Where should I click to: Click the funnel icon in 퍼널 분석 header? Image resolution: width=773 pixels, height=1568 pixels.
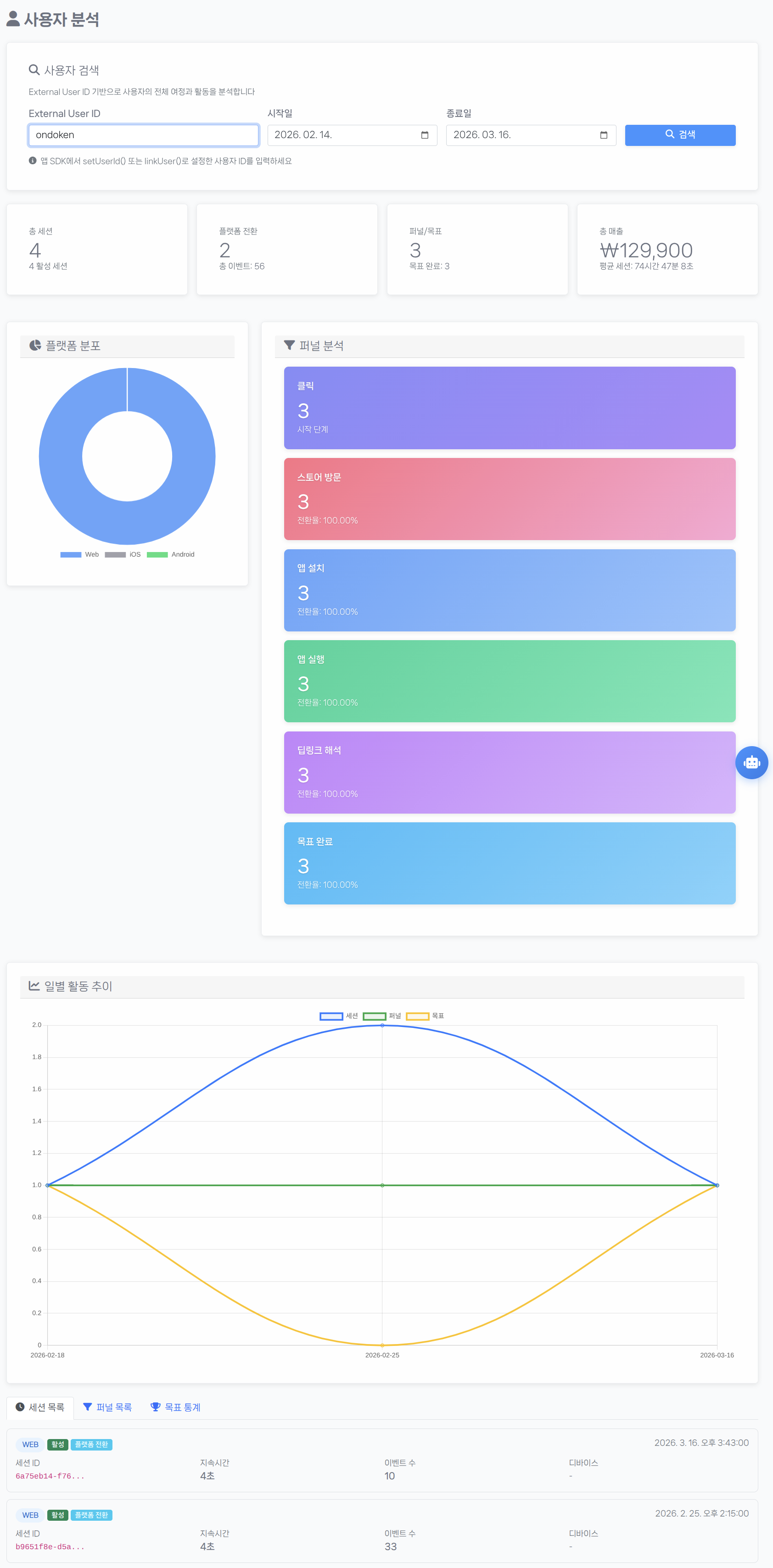290,345
